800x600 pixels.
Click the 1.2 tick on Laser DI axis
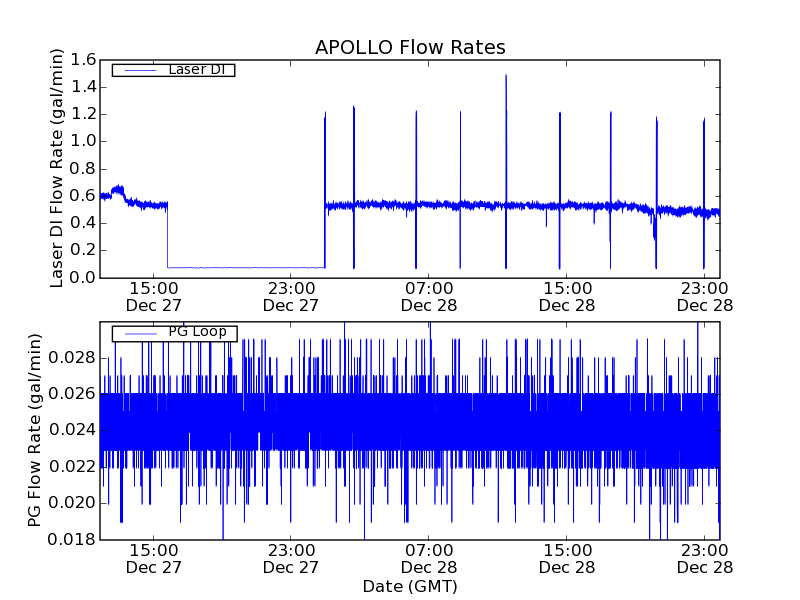point(83,114)
